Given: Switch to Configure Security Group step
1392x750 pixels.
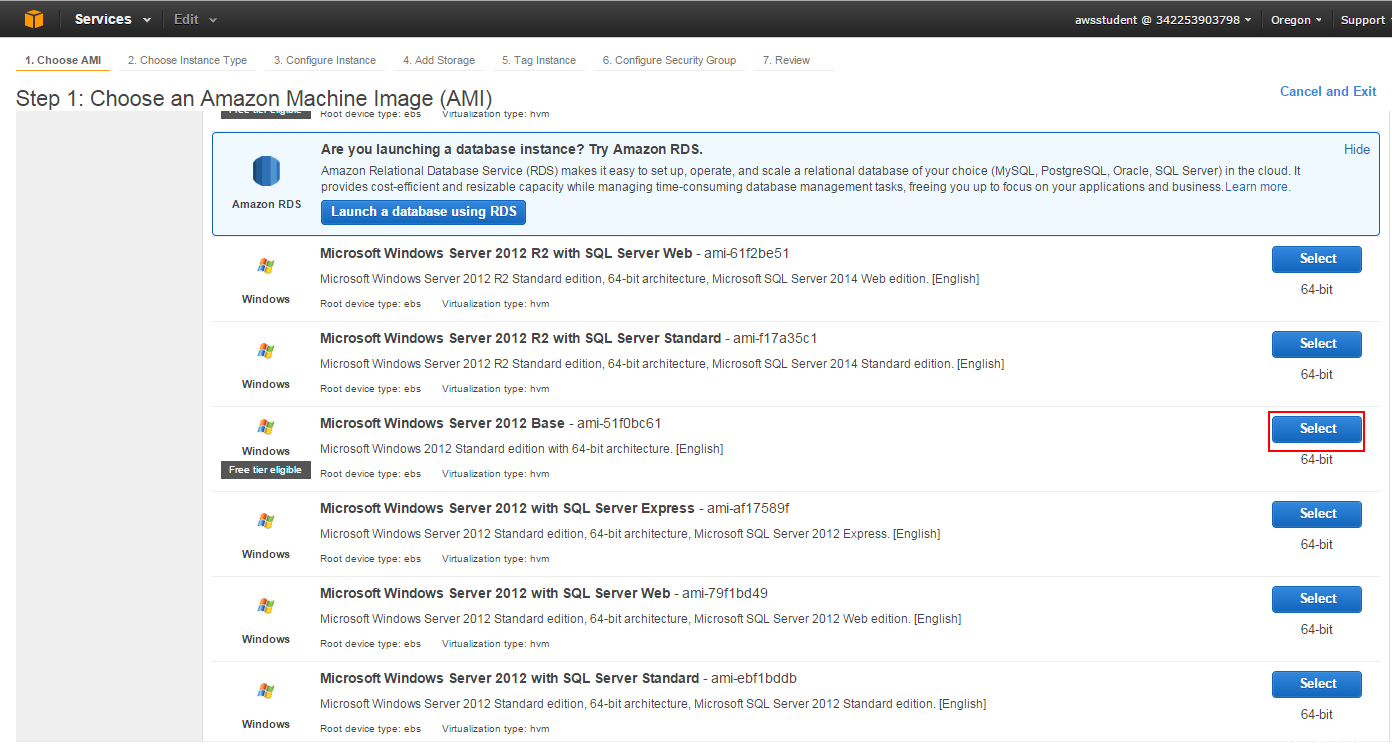Looking at the screenshot, I should [669, 60].
